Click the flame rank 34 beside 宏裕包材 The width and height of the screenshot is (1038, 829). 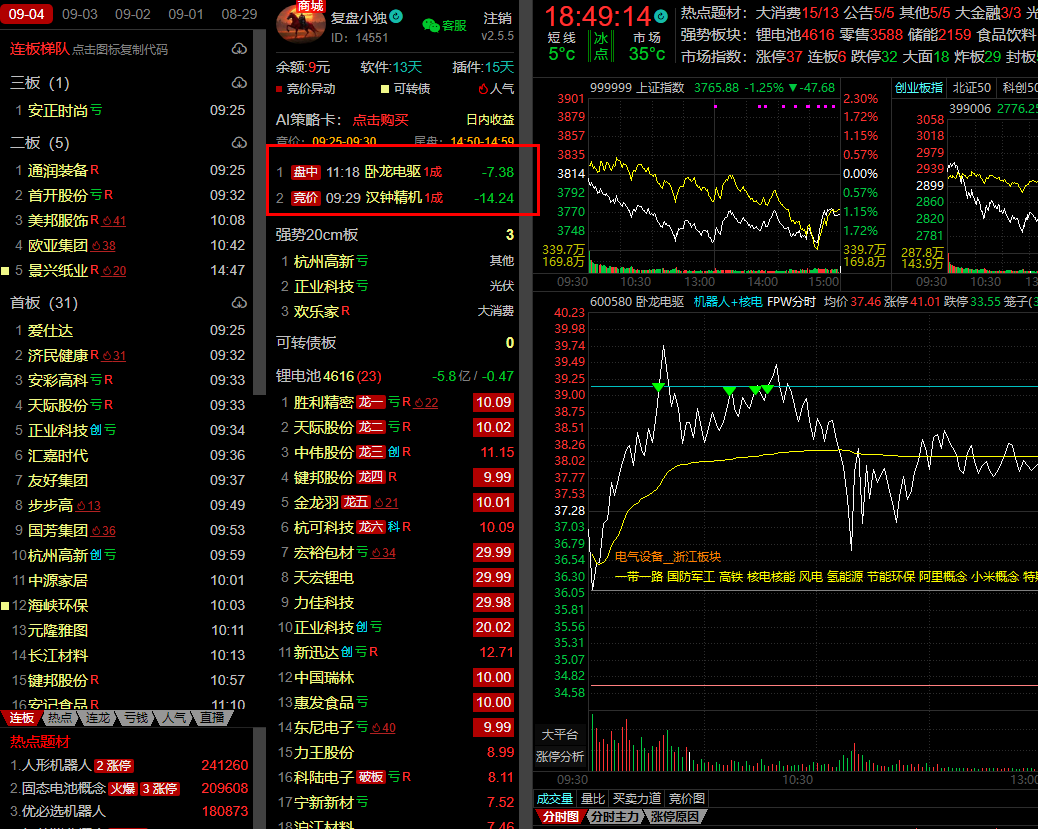[x=383, y=553]
